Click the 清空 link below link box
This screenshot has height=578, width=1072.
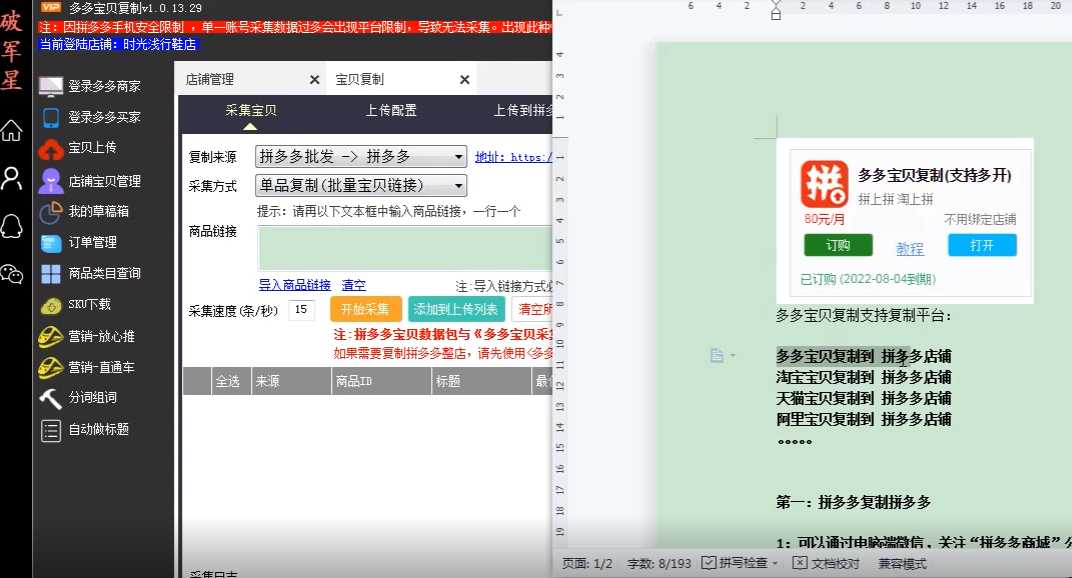[x=353, y=285]
